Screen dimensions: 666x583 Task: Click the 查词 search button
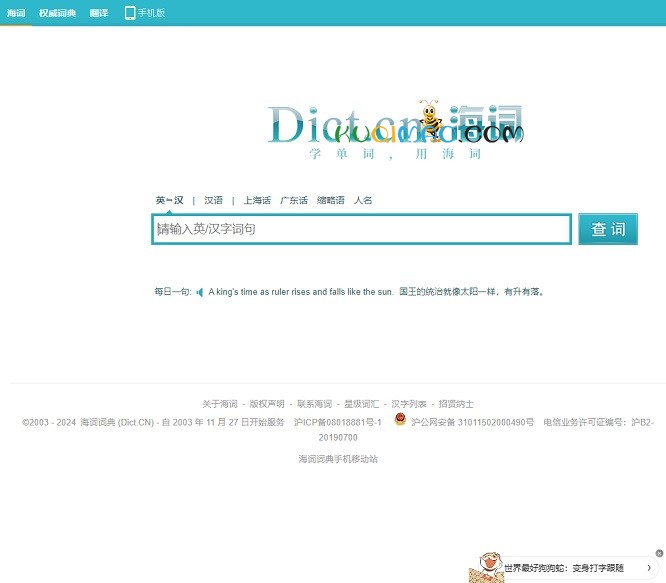coord(608,229)
